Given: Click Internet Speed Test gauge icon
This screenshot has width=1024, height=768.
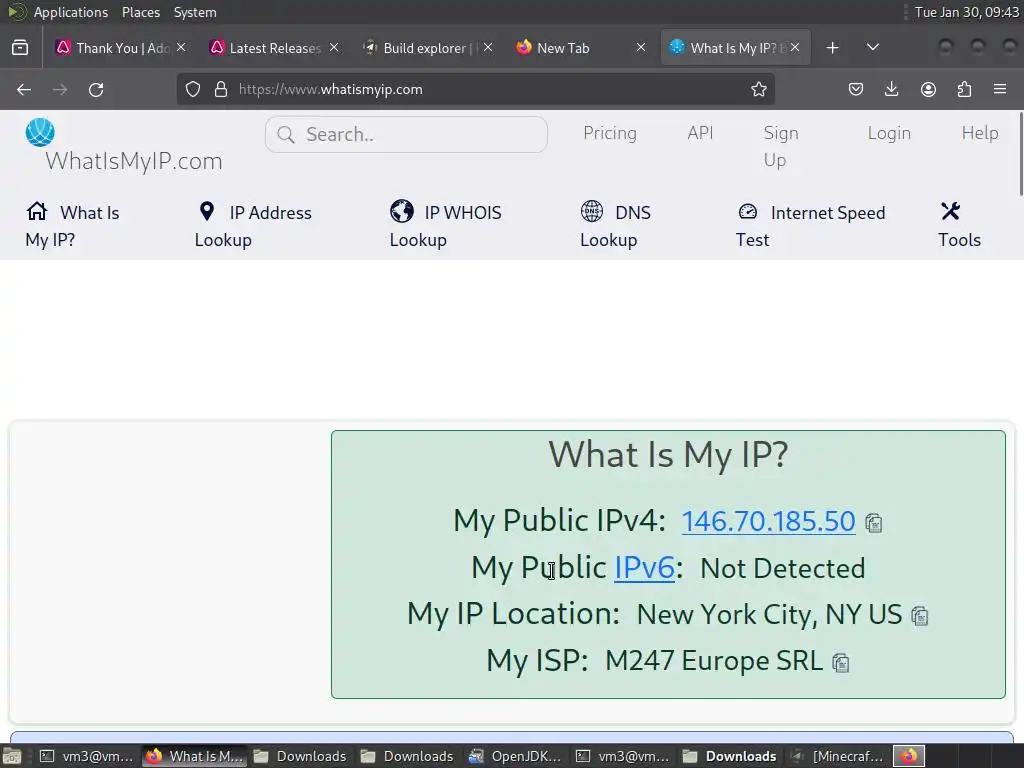Looking at the screenshot, I should [748, 212].
